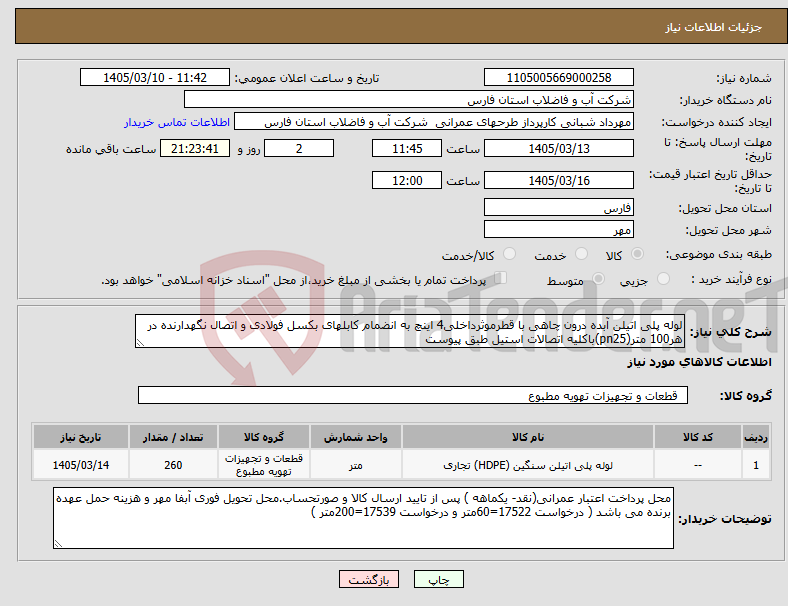The height and width of the screenshot is (606, 788).
Task: Click response deadline date 1405/03/13
Action: point(558,149)
